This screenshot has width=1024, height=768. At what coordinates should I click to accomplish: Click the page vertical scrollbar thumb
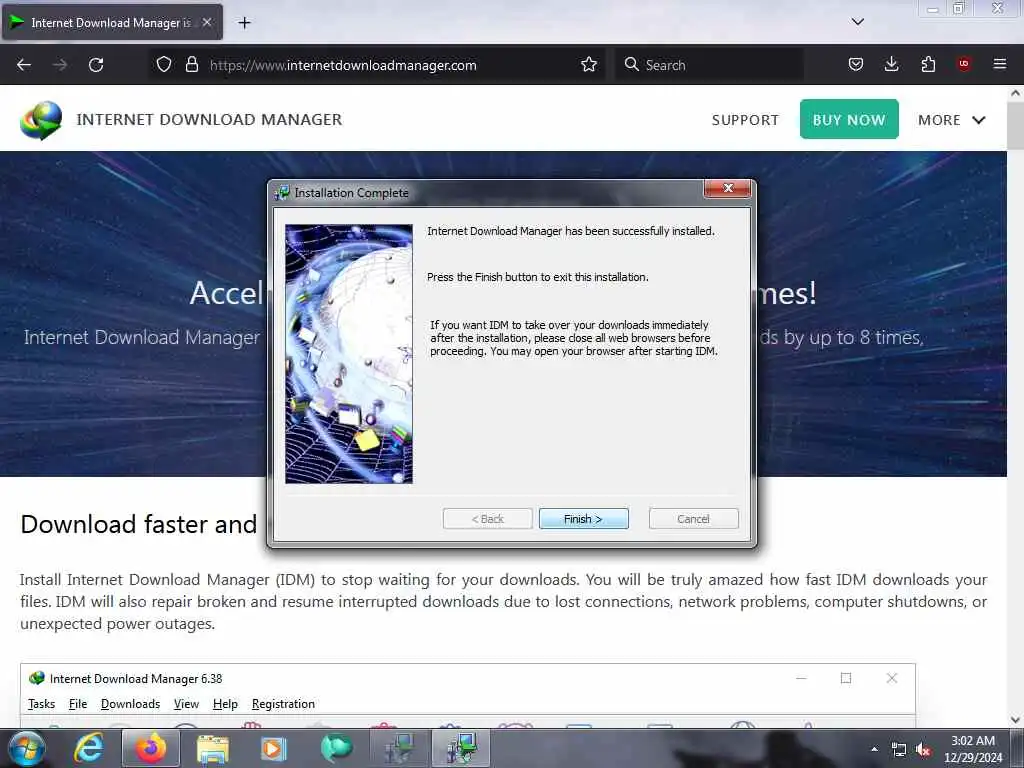[1016, 126]
